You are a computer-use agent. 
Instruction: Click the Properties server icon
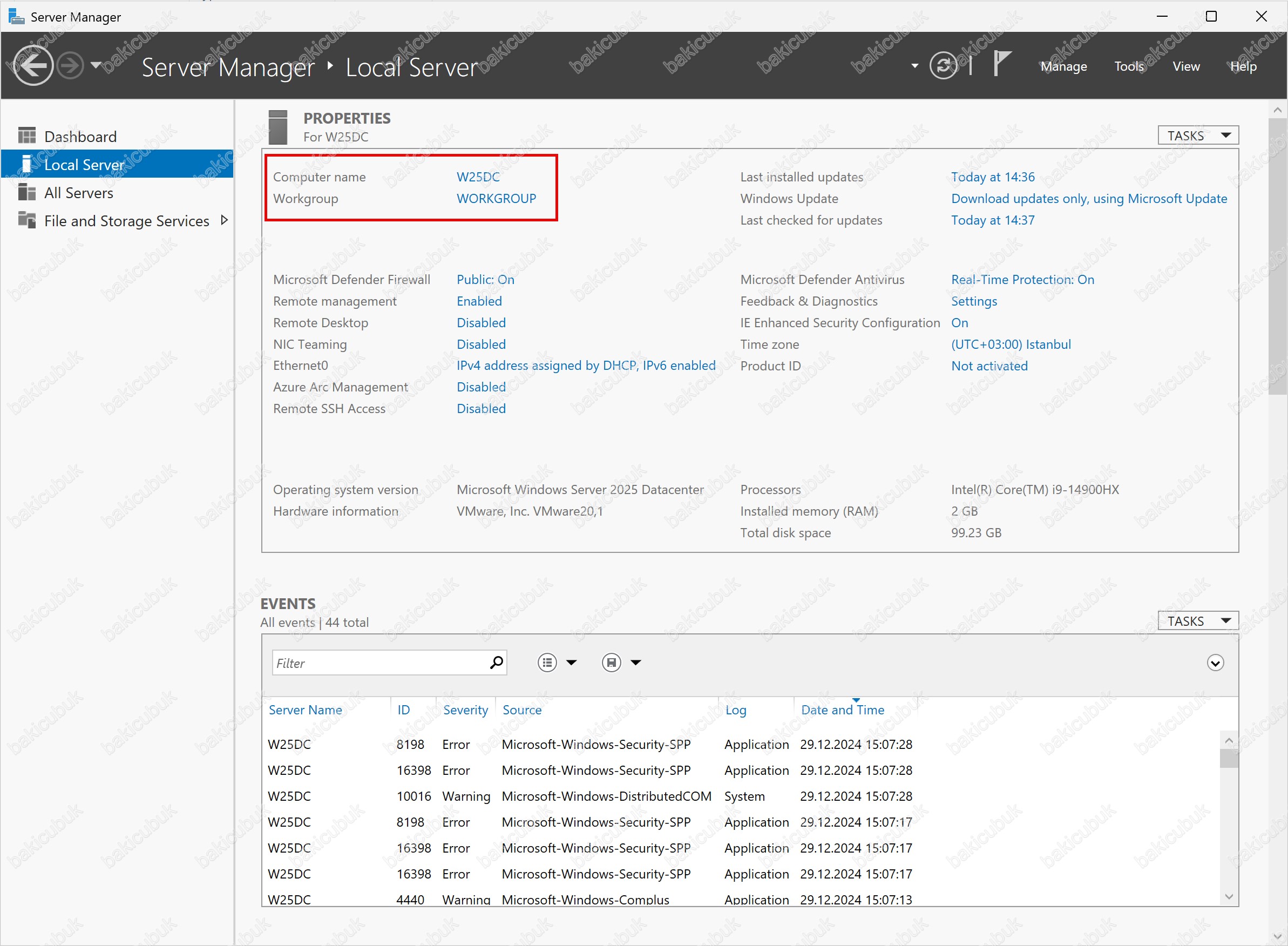(277, 127)
